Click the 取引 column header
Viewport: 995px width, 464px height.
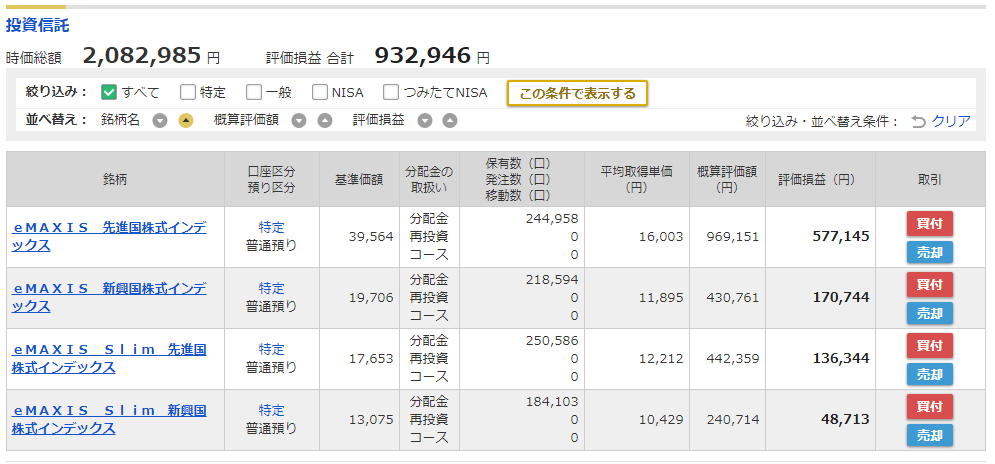(930, 180)
